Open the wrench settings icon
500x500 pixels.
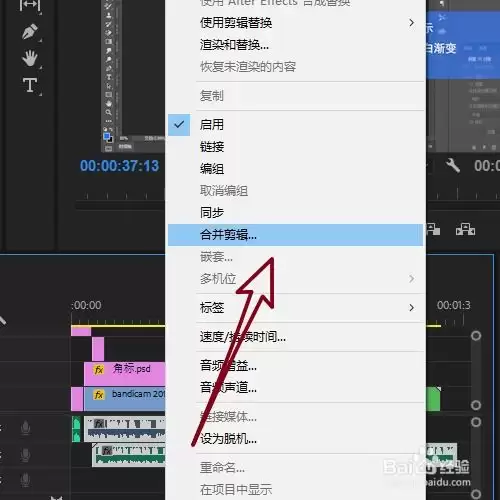(453, 165)
